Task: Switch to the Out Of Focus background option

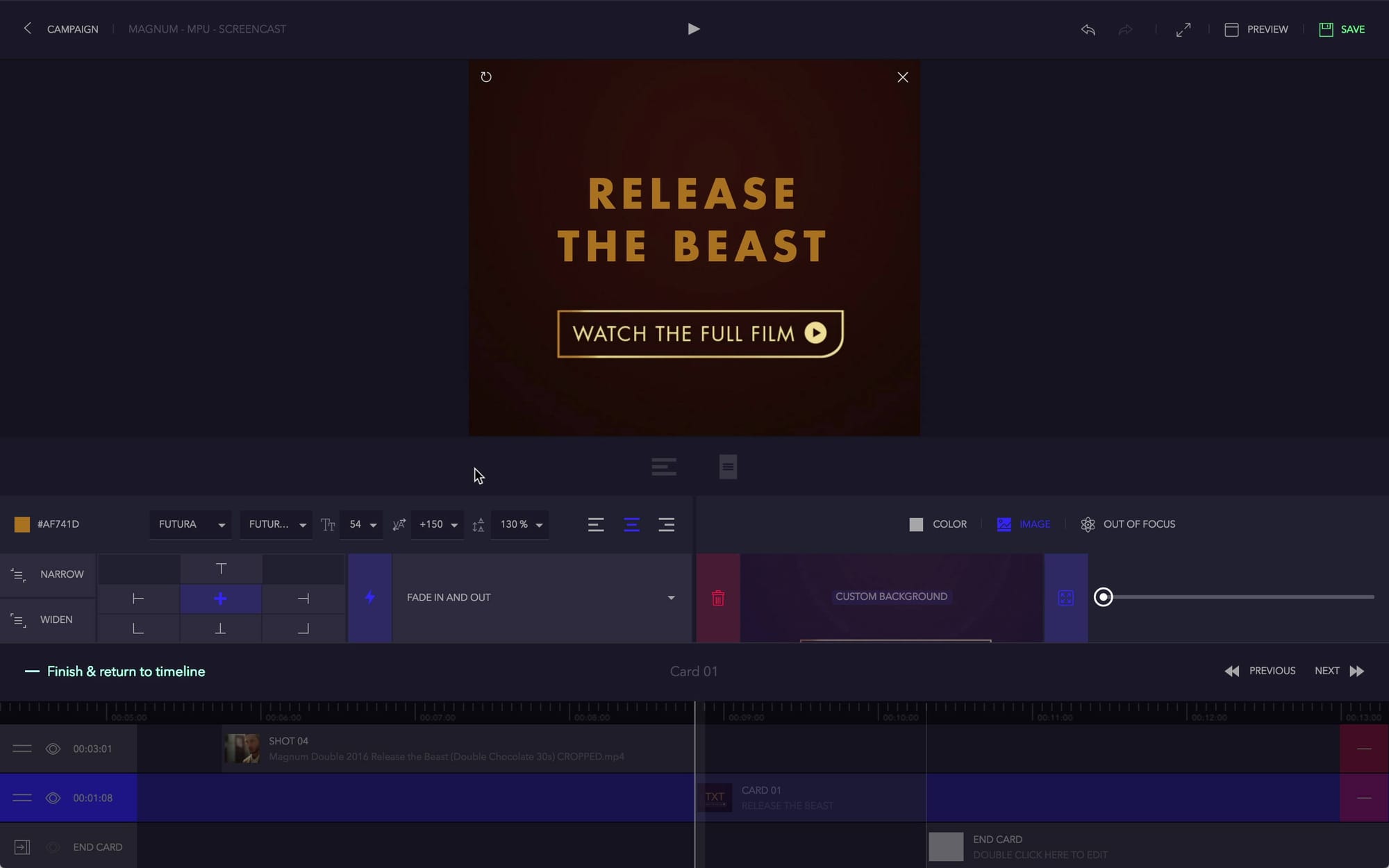Action: click(1128, 524)
